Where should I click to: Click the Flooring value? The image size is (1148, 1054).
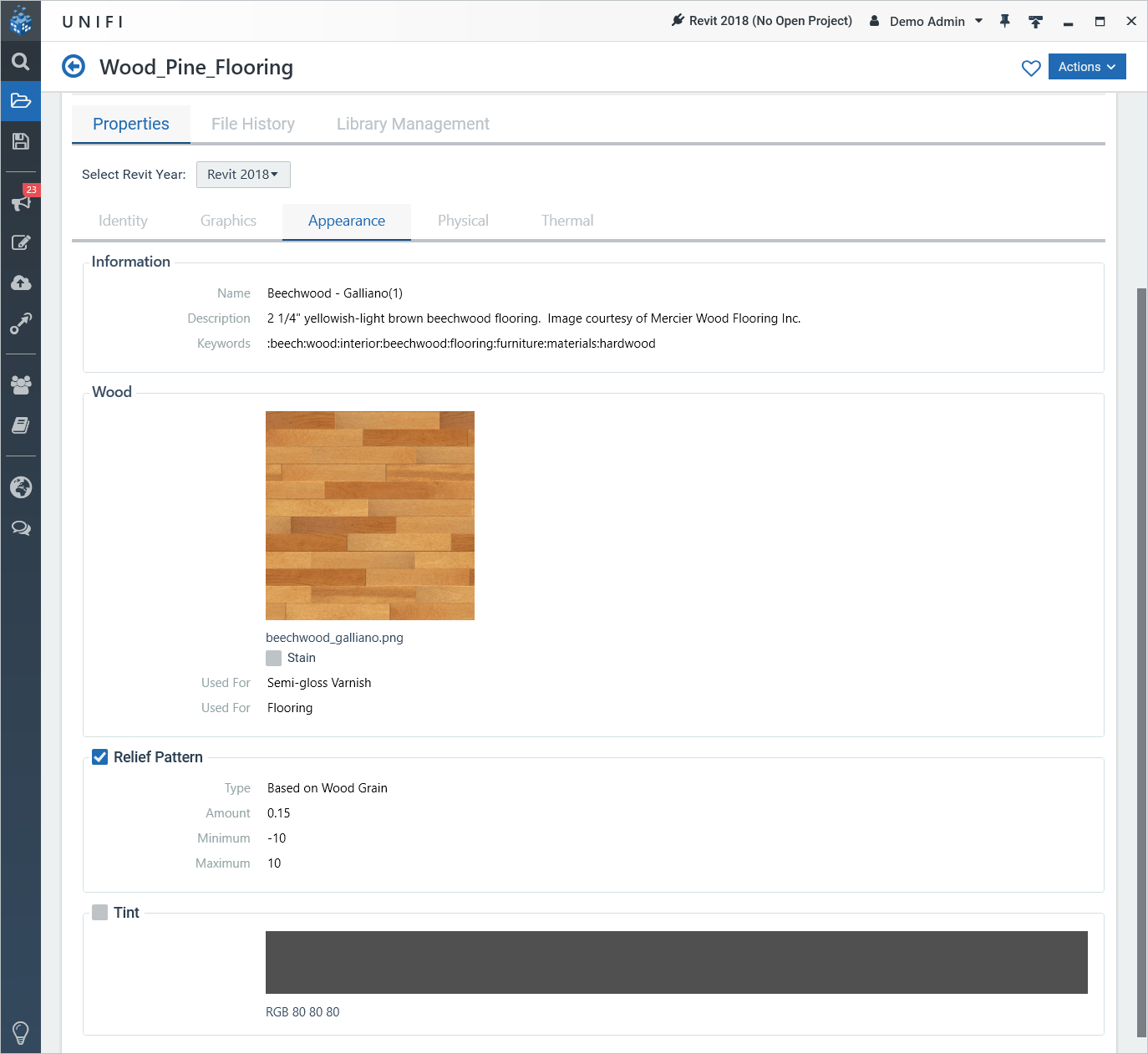[290, 708]
